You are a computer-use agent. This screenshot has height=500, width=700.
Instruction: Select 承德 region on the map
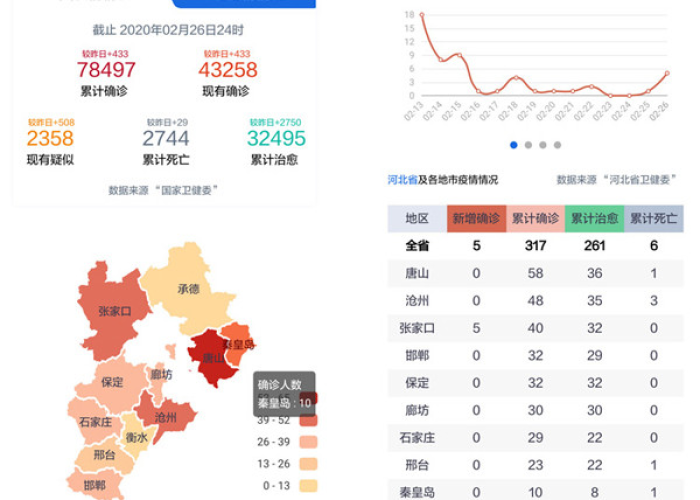[x=188, y=289]
